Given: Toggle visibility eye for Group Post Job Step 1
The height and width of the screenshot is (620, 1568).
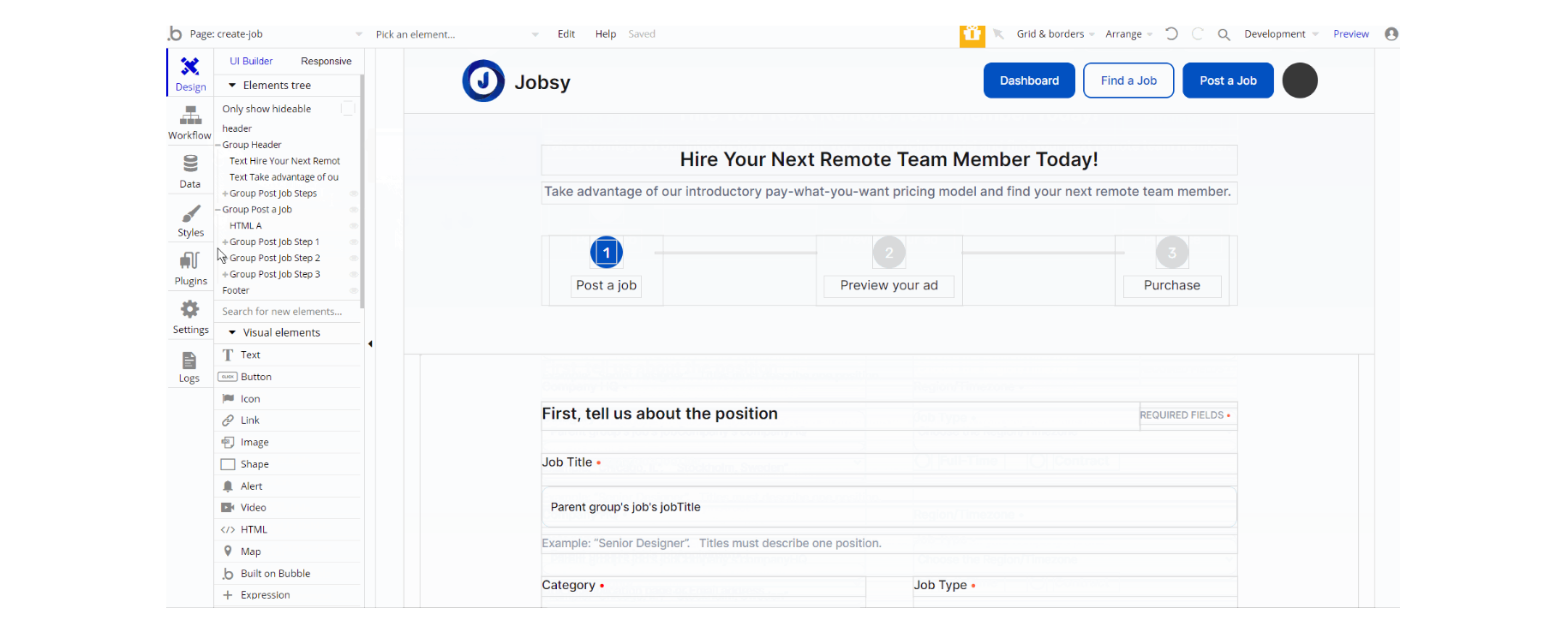Looking at the screenshot, I should 353,241.
